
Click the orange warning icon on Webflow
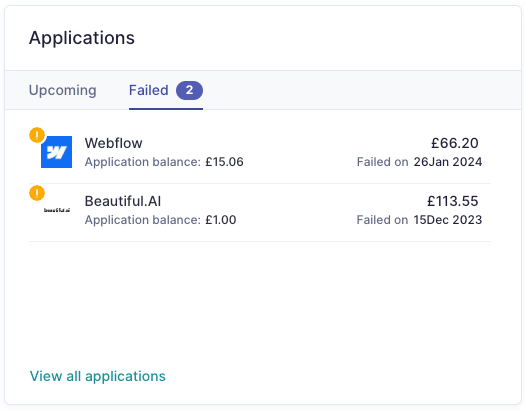tap(37, 135)
